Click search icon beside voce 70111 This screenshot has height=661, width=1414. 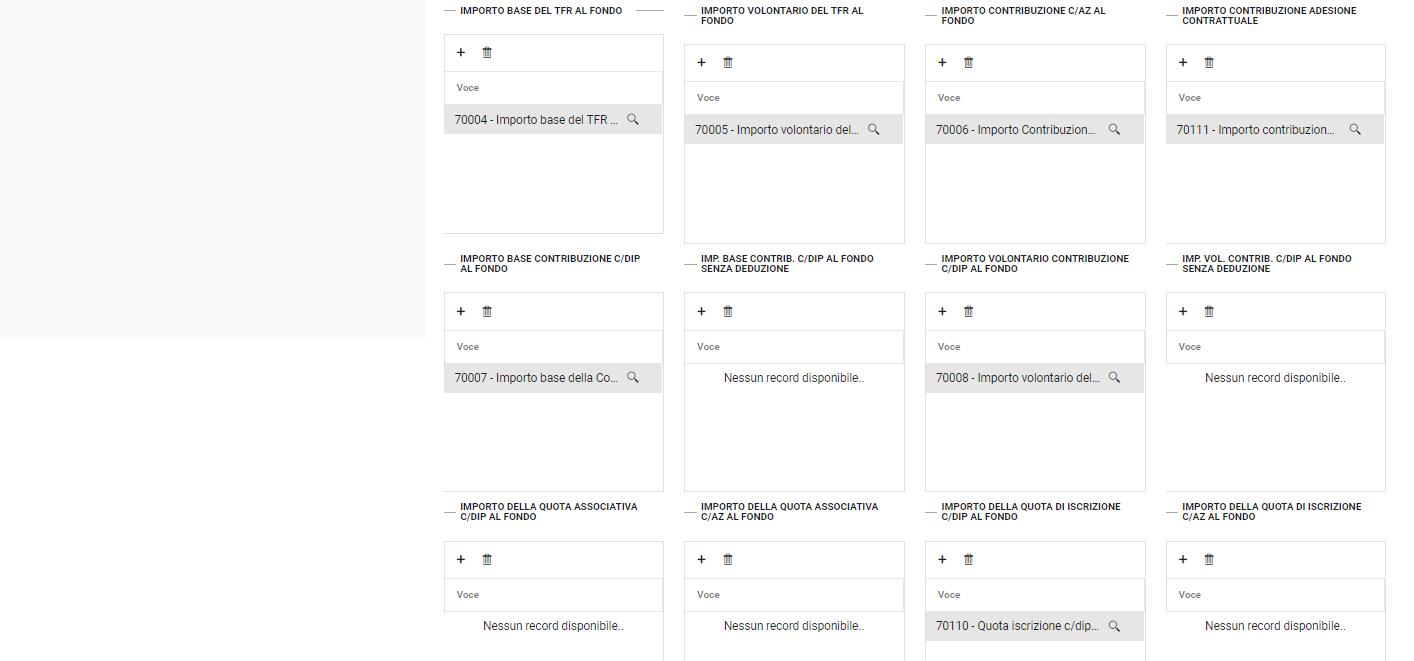click(1355, 129)
